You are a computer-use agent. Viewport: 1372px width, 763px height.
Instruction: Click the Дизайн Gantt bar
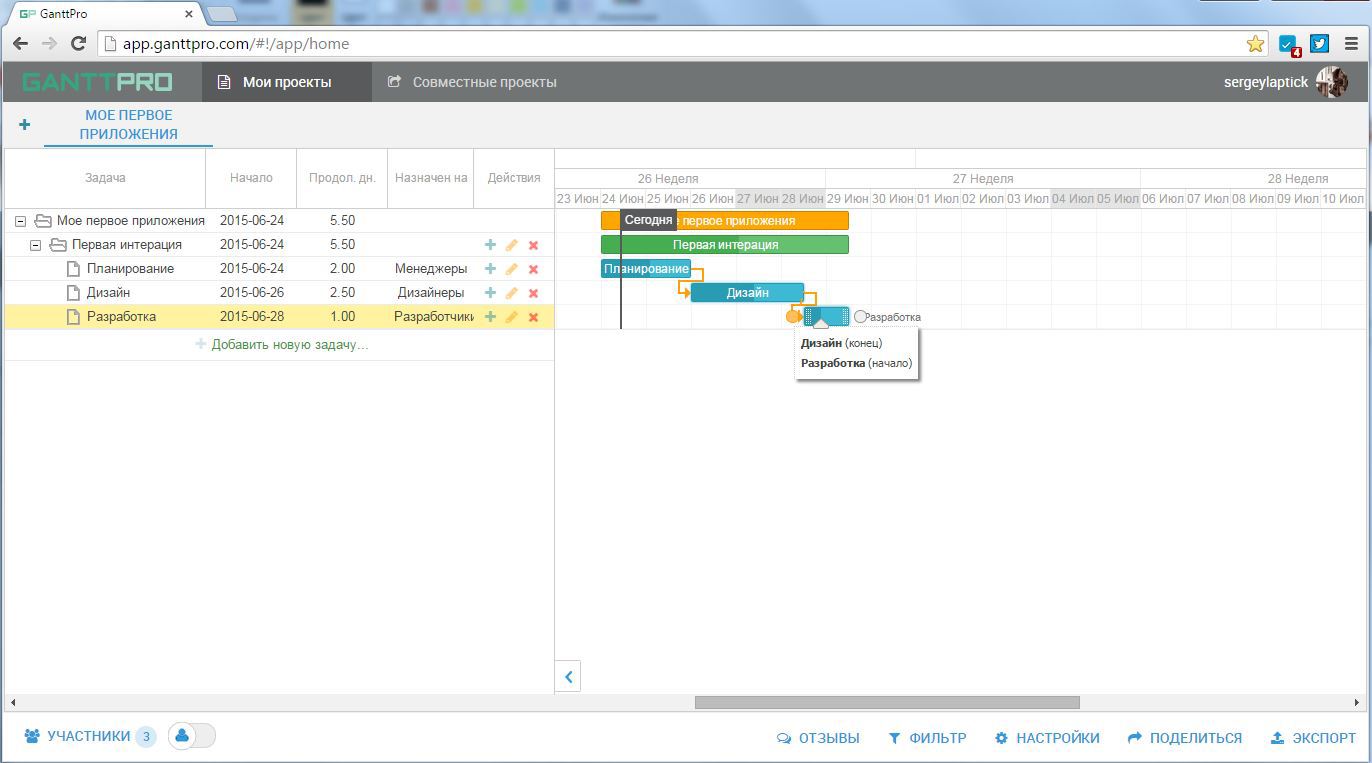(747, 293)
